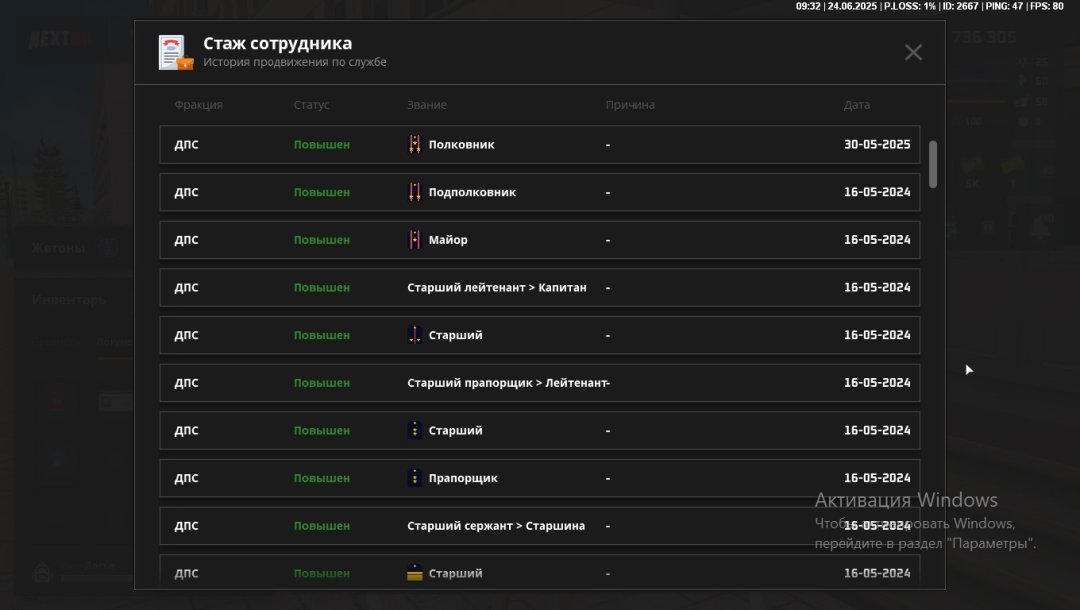
Task: Select the Старший сержант > Старшина entry
Action: coord(496,526)
